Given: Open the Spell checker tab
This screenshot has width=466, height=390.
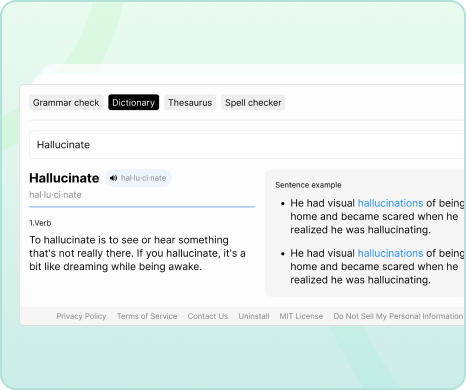Looking at the screenshot, I should click(x=253, y=102).
